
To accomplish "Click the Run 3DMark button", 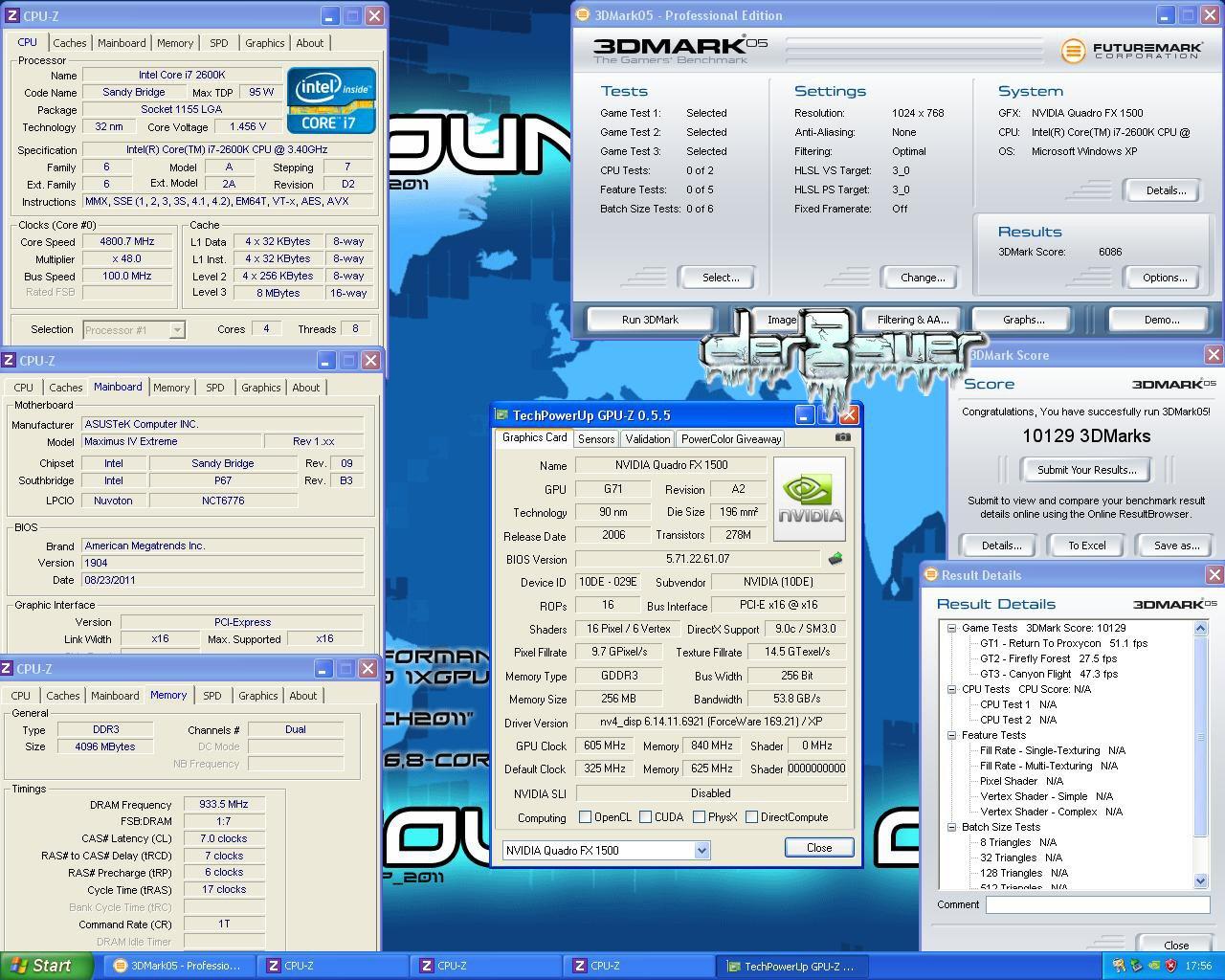I will (650, 320).
